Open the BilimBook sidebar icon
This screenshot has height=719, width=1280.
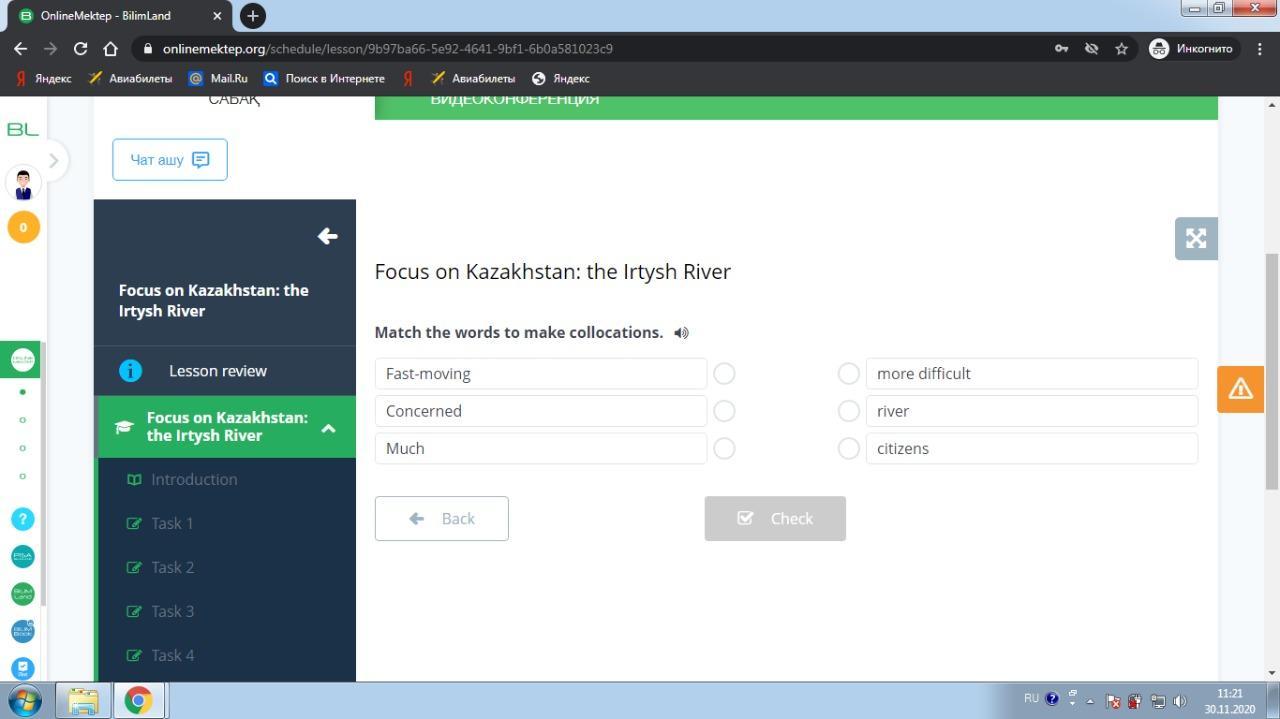point(22,631)
